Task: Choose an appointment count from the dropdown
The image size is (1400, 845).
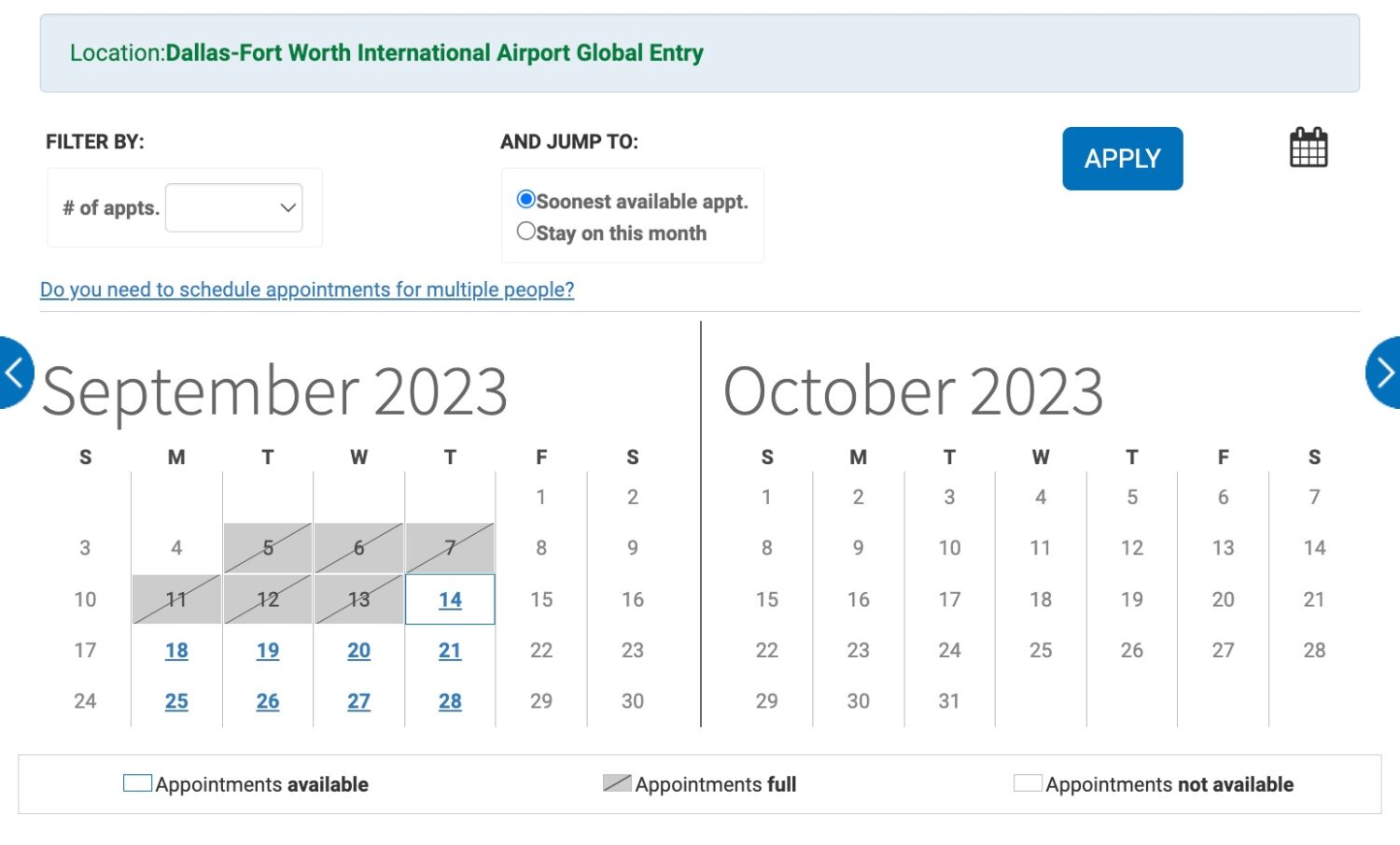Action: [233, 207]
